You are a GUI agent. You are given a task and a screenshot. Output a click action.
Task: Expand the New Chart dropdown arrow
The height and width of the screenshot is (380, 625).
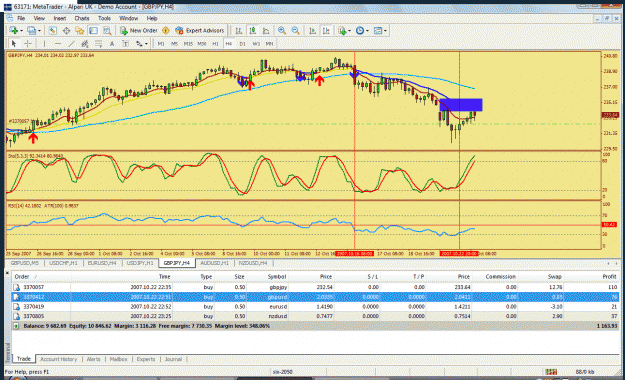(21, 31)
